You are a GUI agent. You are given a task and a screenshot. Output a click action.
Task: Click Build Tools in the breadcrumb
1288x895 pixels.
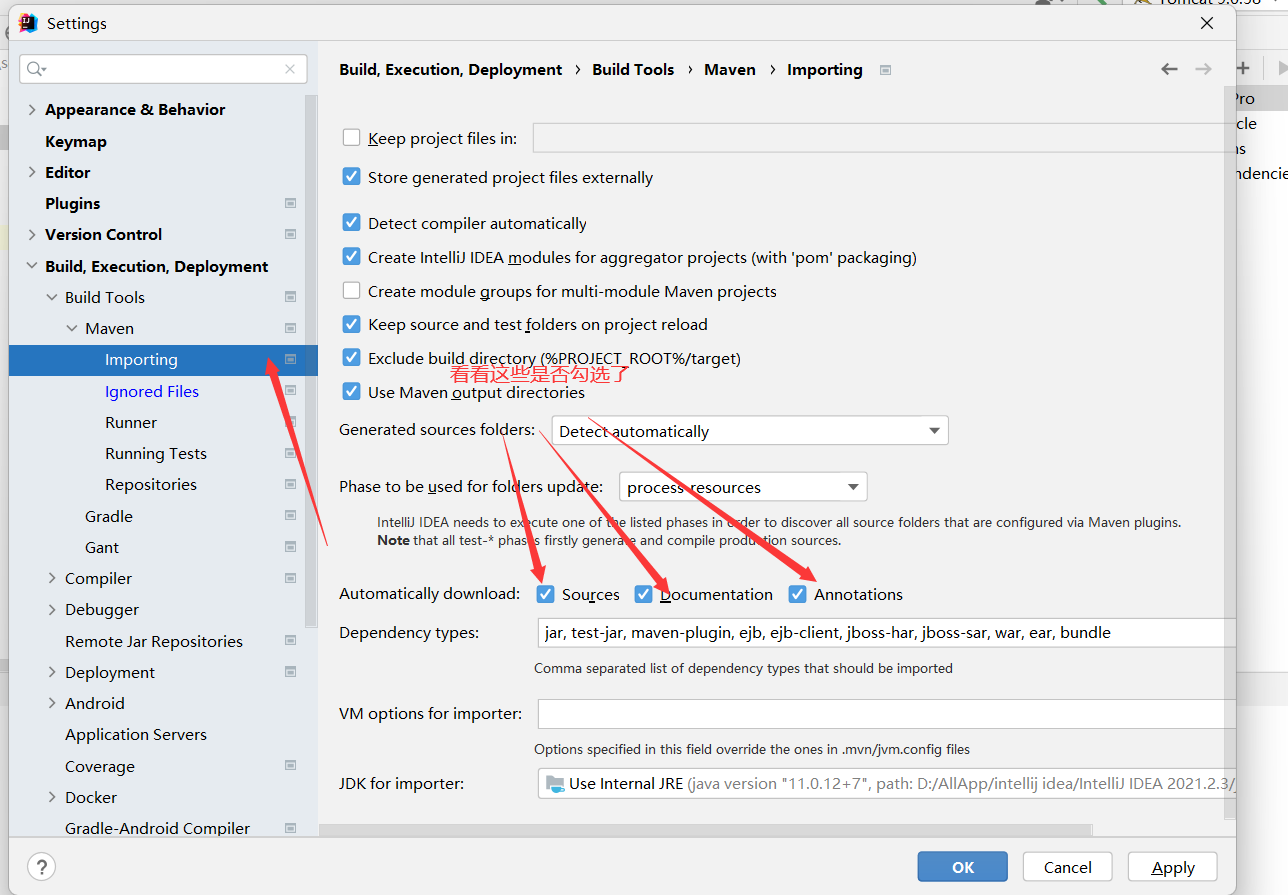(x=633, y=69)
